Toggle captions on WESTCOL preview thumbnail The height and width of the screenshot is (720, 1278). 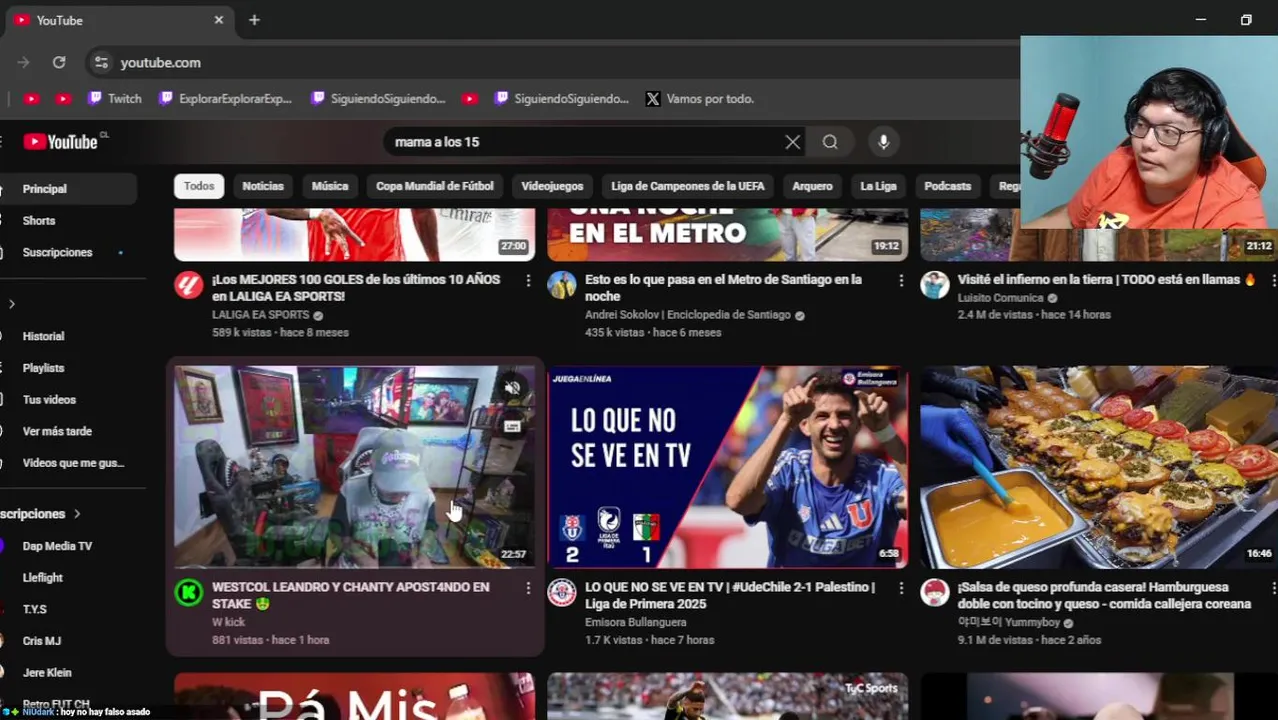coord(512,426)
